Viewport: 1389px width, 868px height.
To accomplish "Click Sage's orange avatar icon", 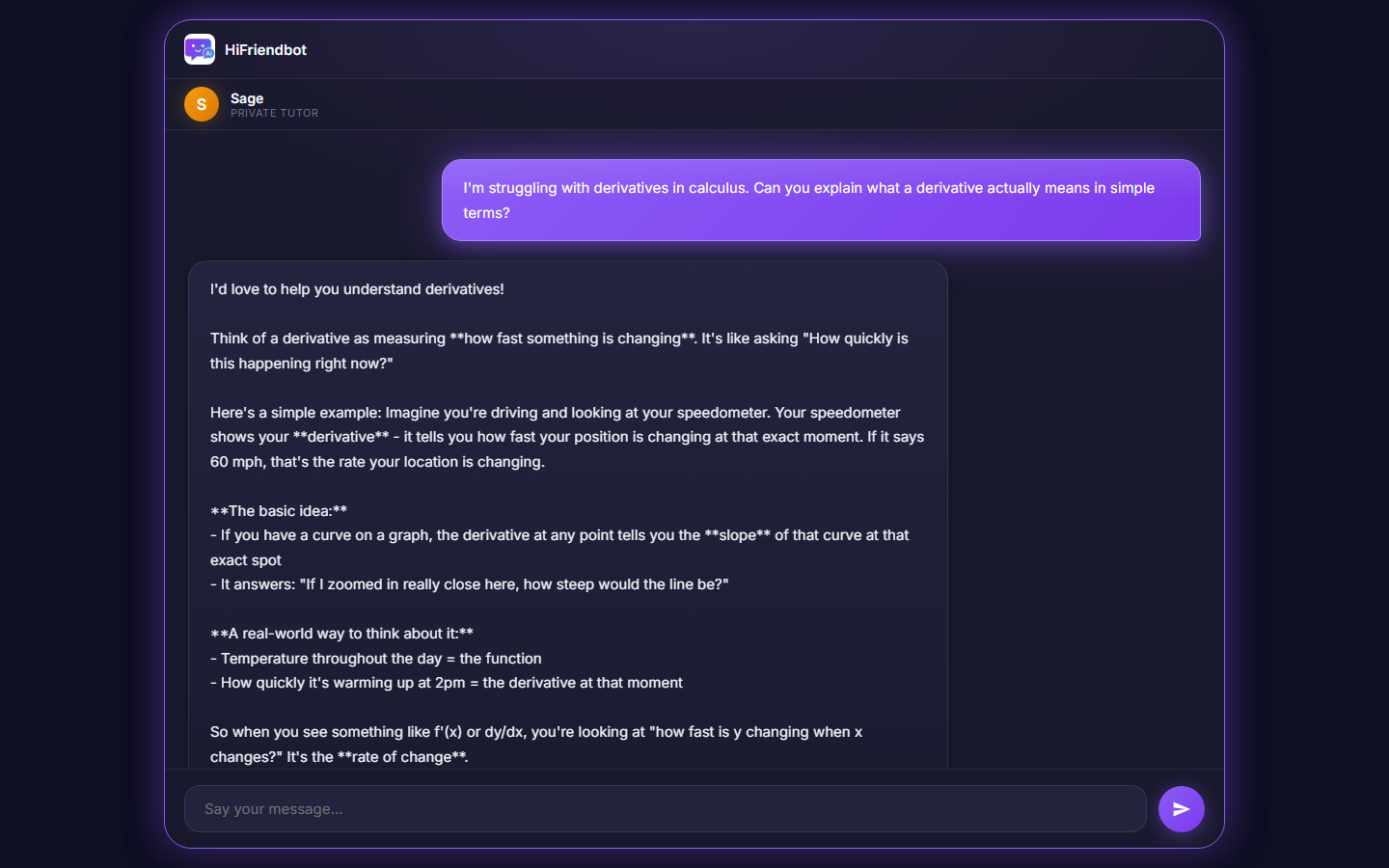I will (202, 104).
